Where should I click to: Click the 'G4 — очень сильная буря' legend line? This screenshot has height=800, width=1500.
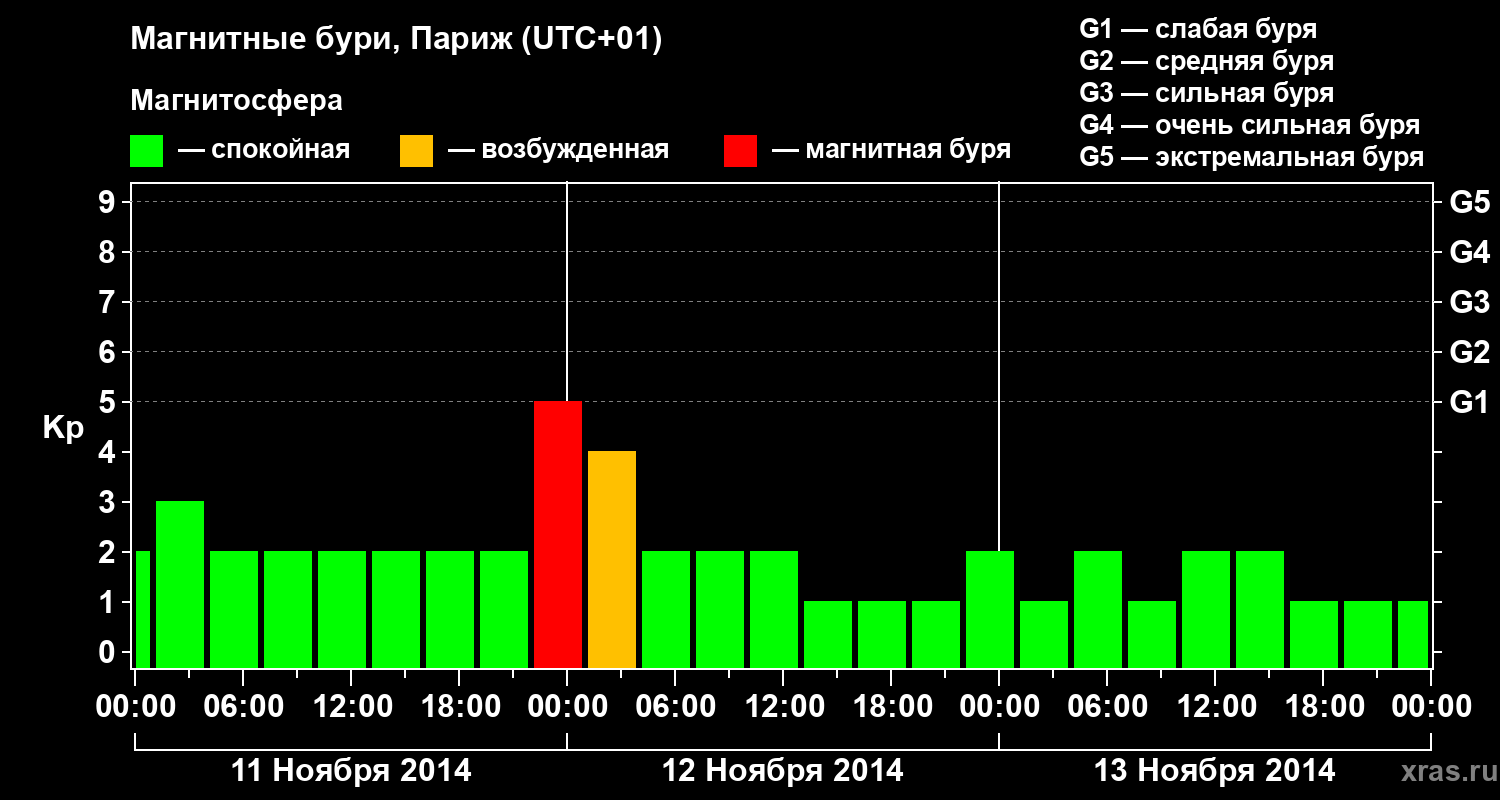[x=1250, y=125]
